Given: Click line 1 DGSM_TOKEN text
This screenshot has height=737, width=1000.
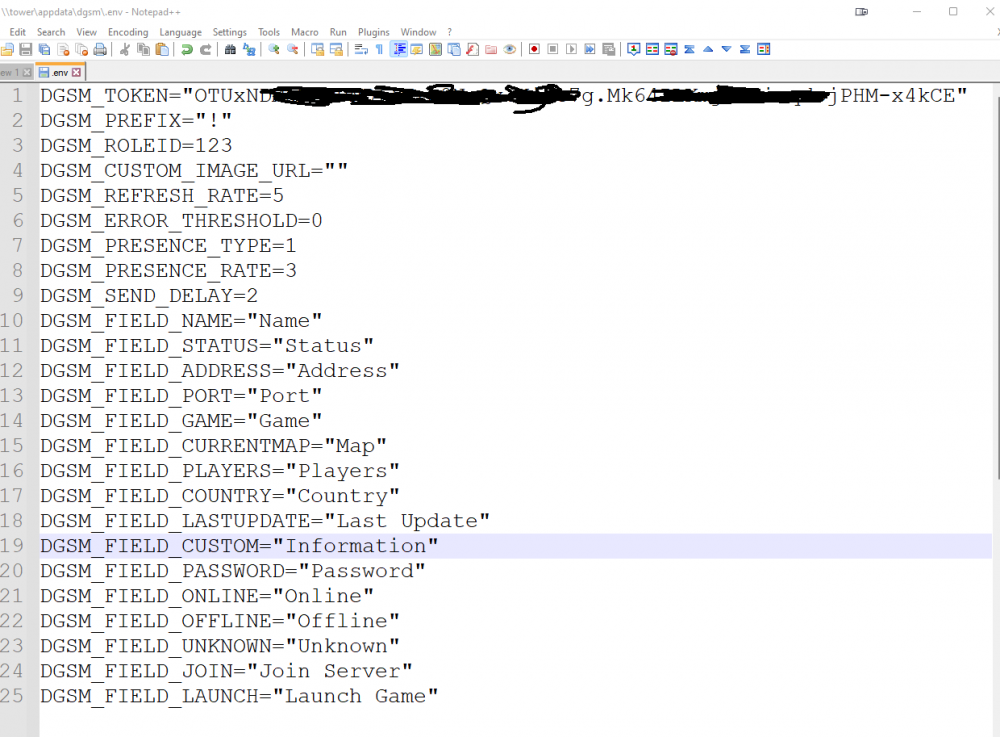Looking at the screenshot, I should (x=503, y=96).
